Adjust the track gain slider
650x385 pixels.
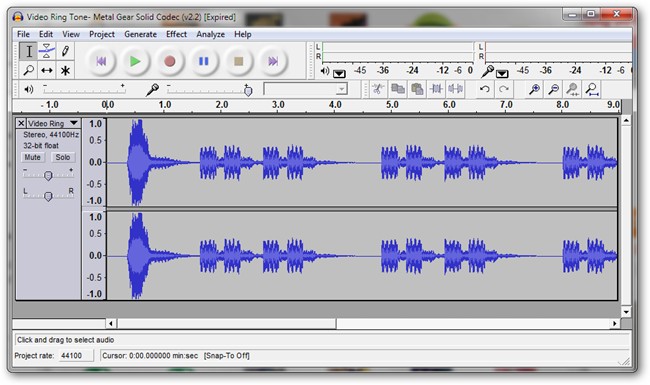48,176
